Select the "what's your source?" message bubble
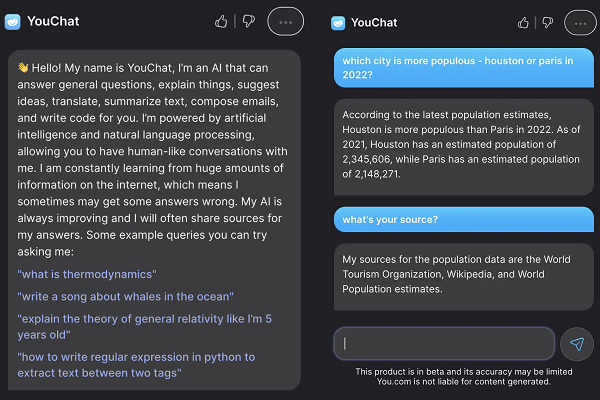This screenshot has width=600, height=400. tap(463, 220)
